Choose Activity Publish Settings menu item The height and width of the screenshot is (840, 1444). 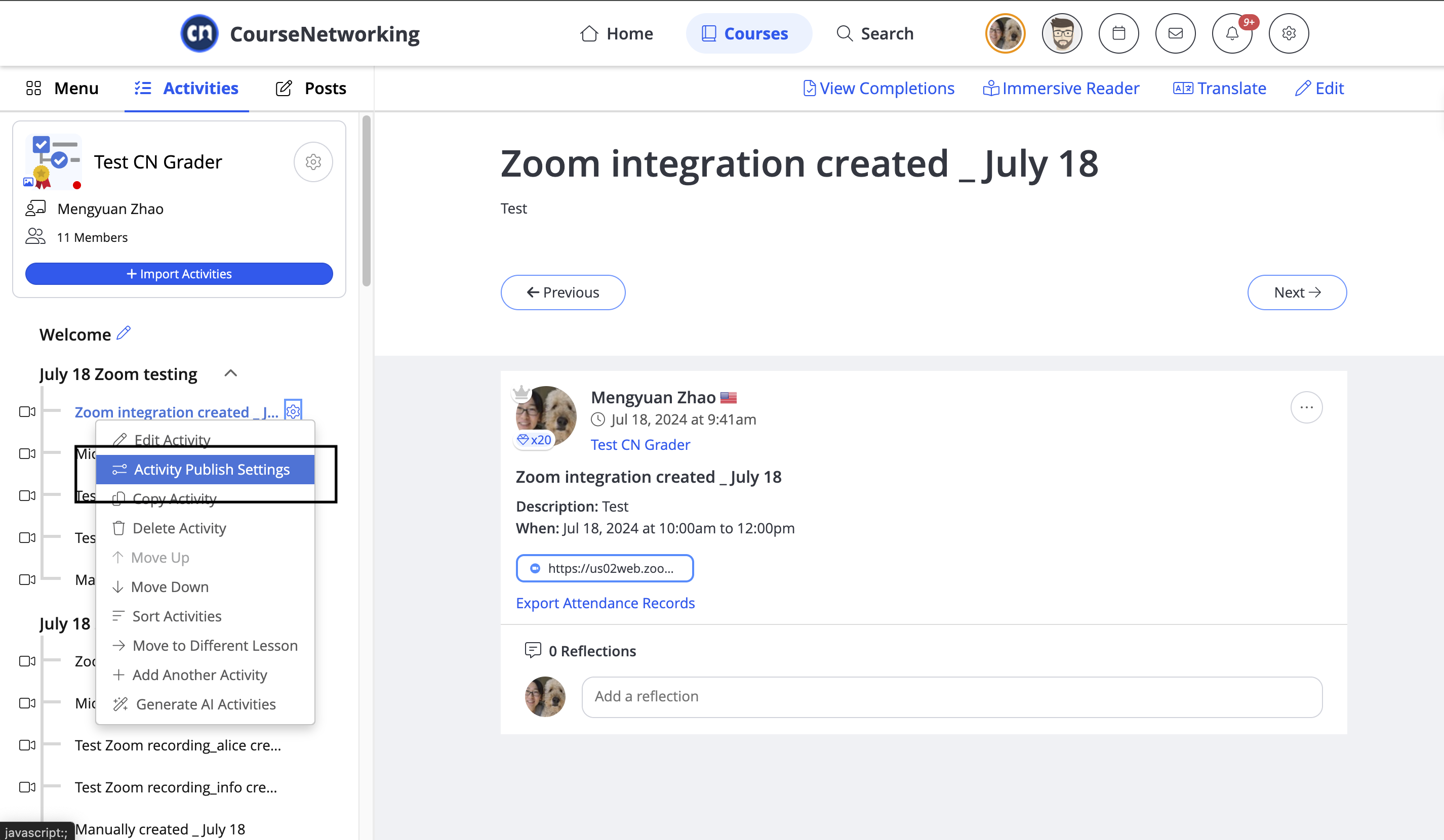click(205, 470)
